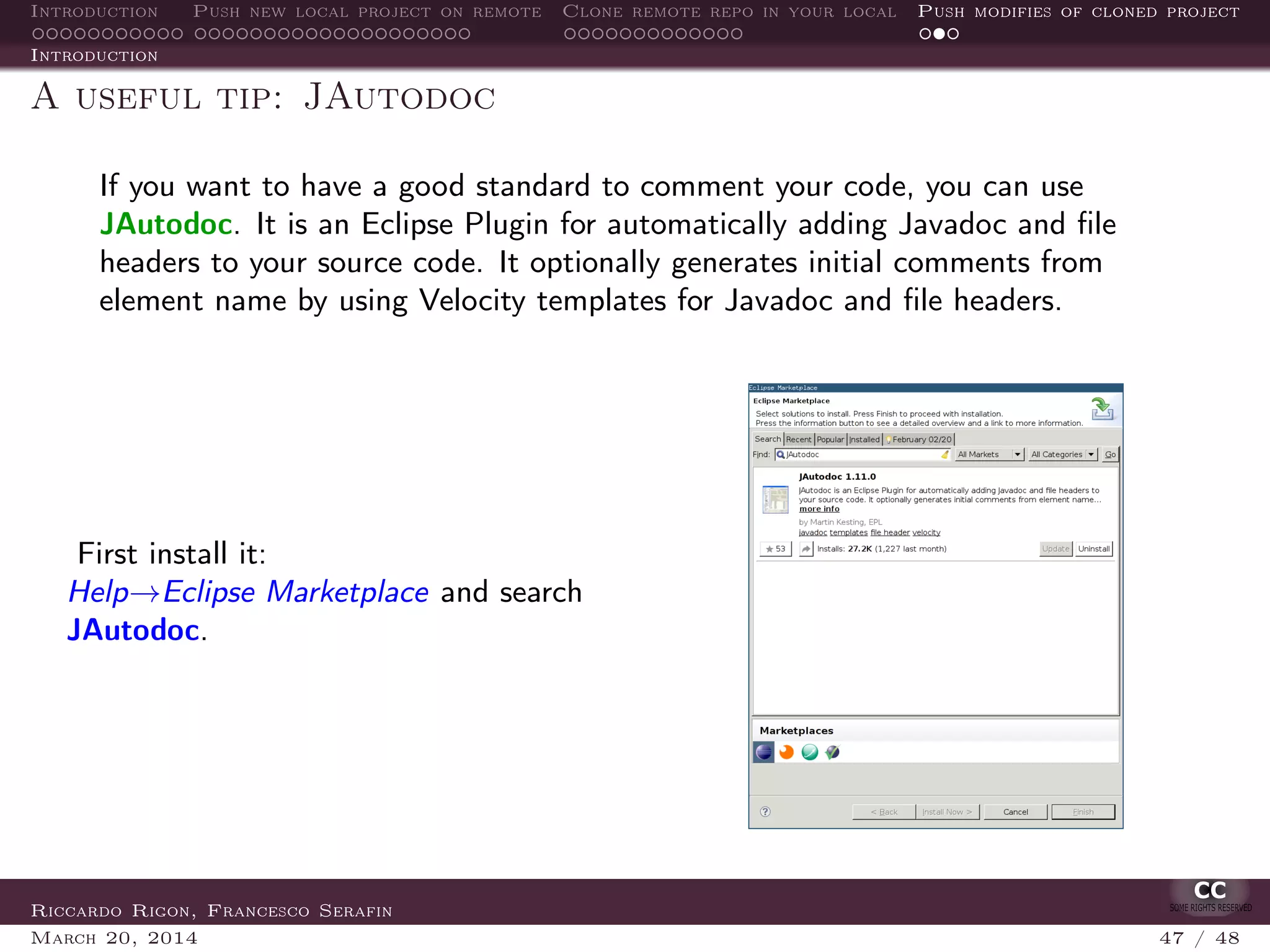Click the 53 star favorites button
The width and height of the screenshot is (1270, 952).
pyautogui.click(x=776, y=549)
